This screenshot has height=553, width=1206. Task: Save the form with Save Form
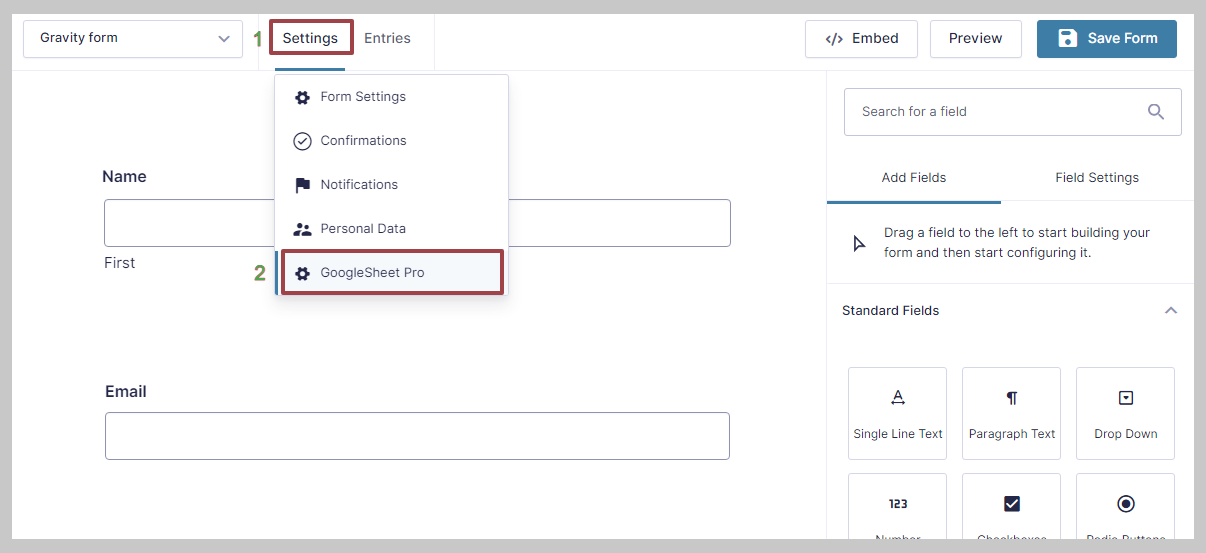(1107, 38)
